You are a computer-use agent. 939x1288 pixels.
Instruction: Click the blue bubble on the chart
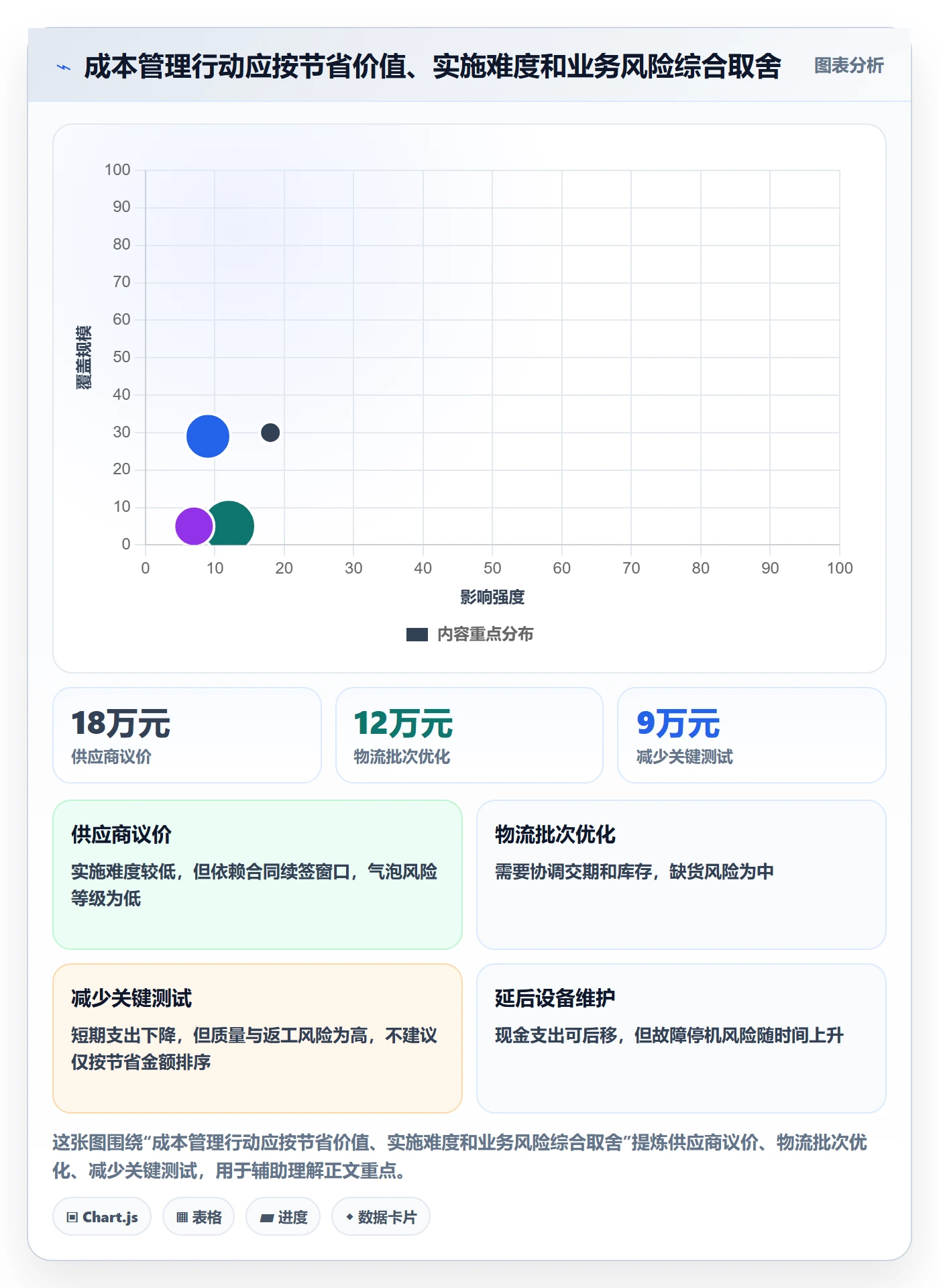(x=208, y=436)
